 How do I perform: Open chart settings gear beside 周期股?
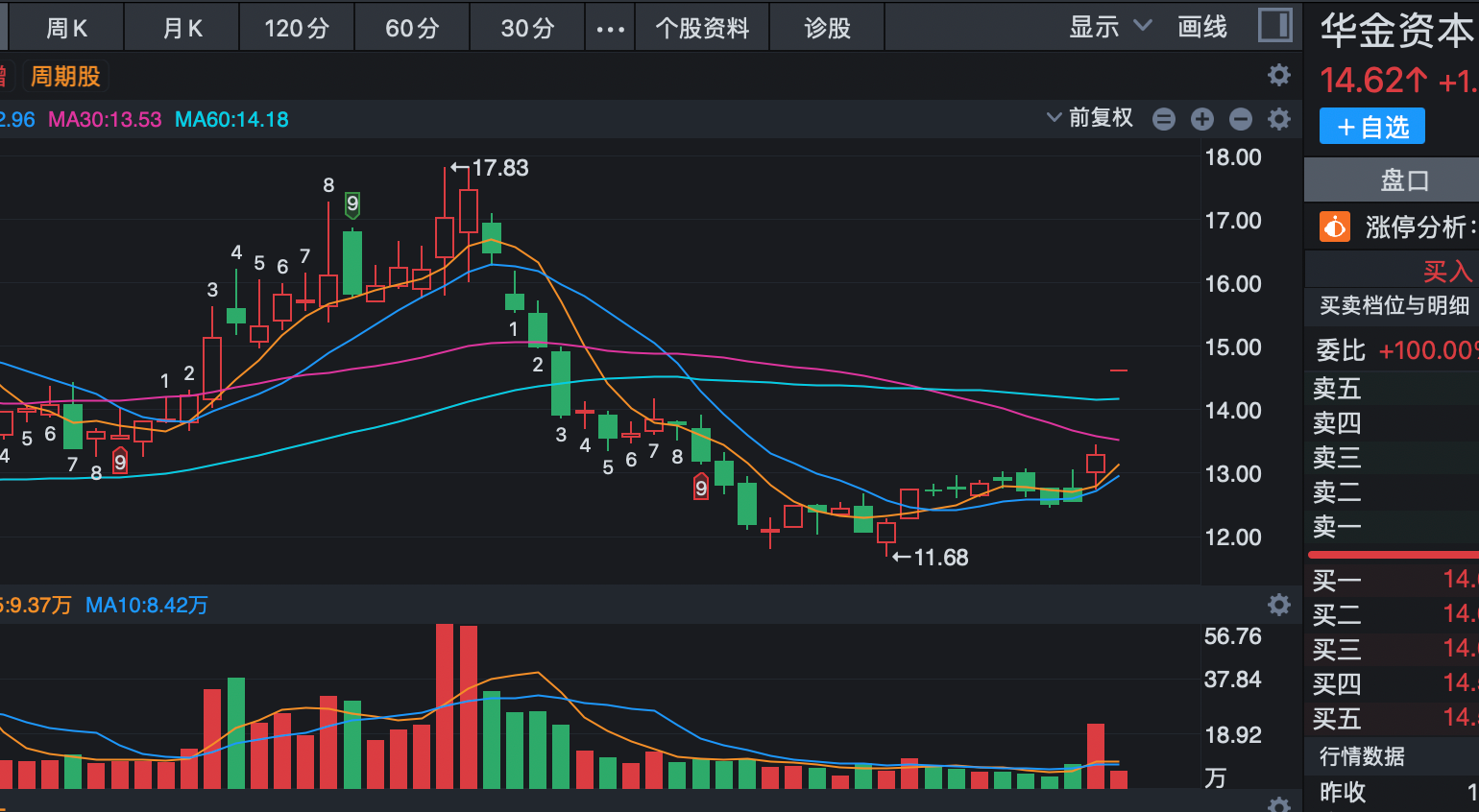(x=1278, y=75)
